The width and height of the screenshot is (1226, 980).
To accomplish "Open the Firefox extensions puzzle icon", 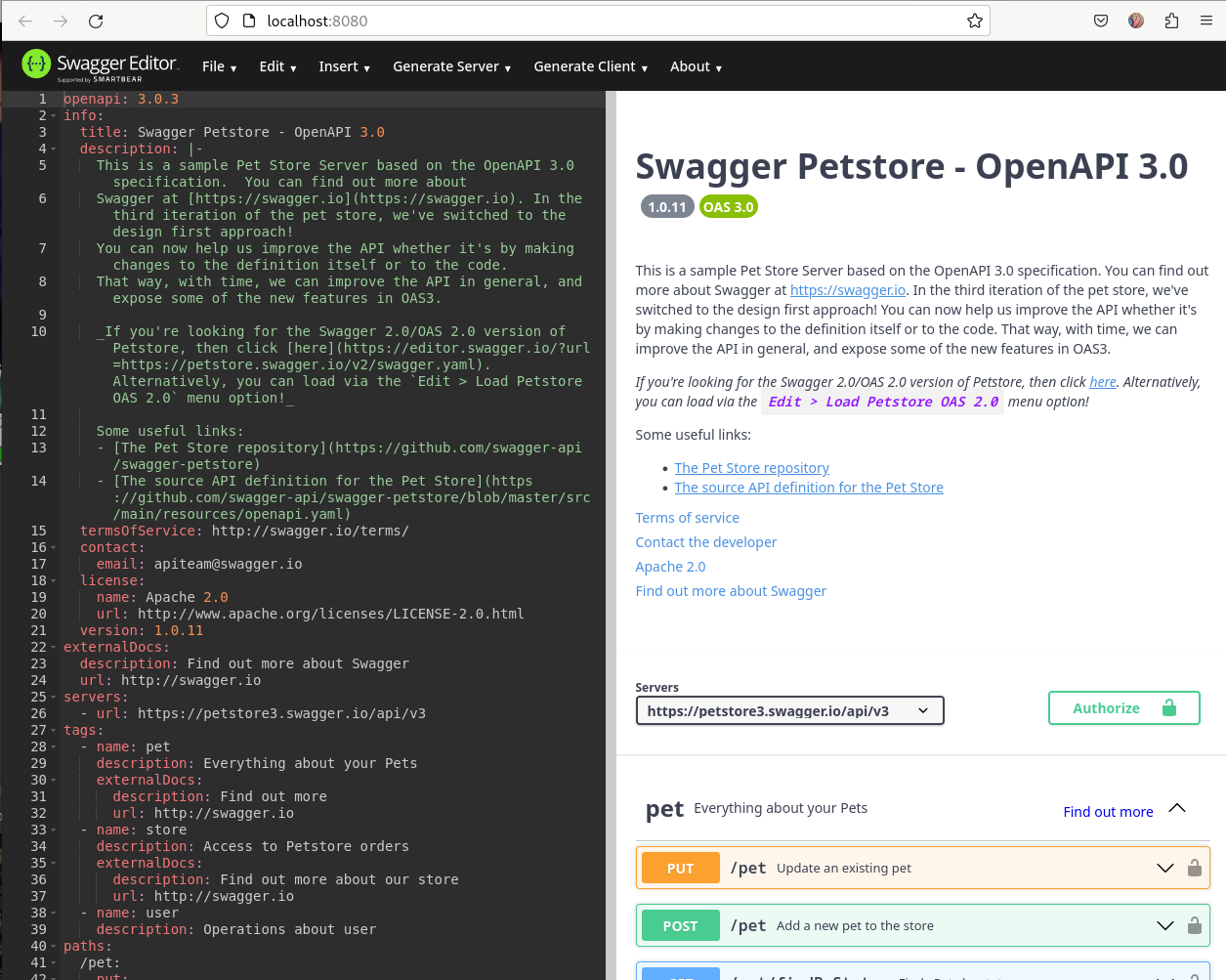I will (1170, 21).
